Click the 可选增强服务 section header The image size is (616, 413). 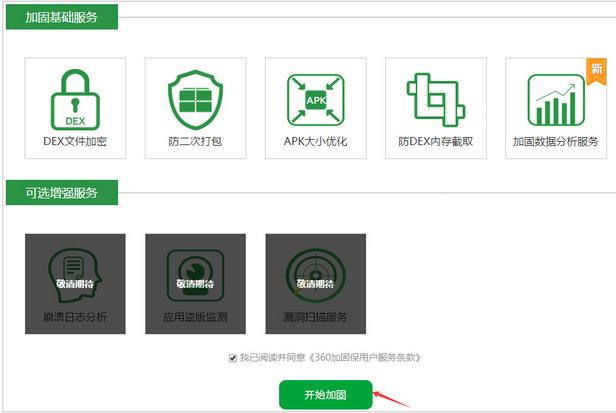pyautogui.click(x=62, y=193)
